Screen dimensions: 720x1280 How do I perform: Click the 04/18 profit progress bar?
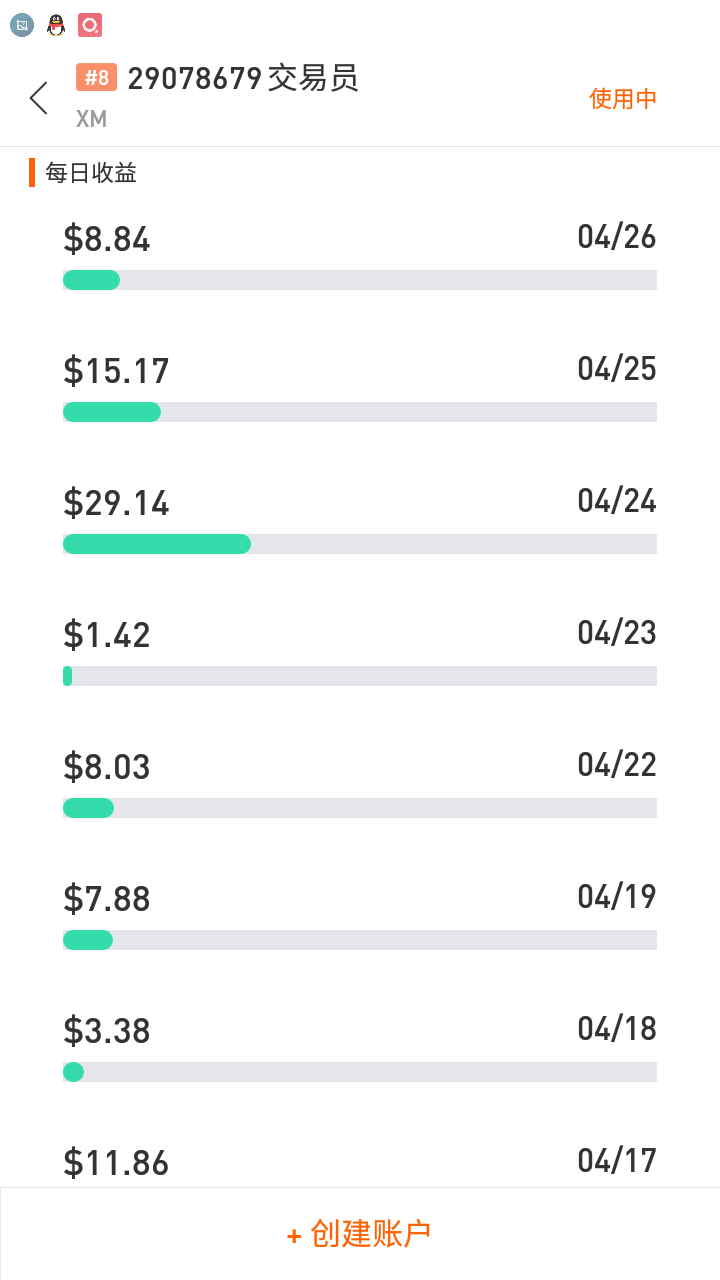click(359, 1072)
